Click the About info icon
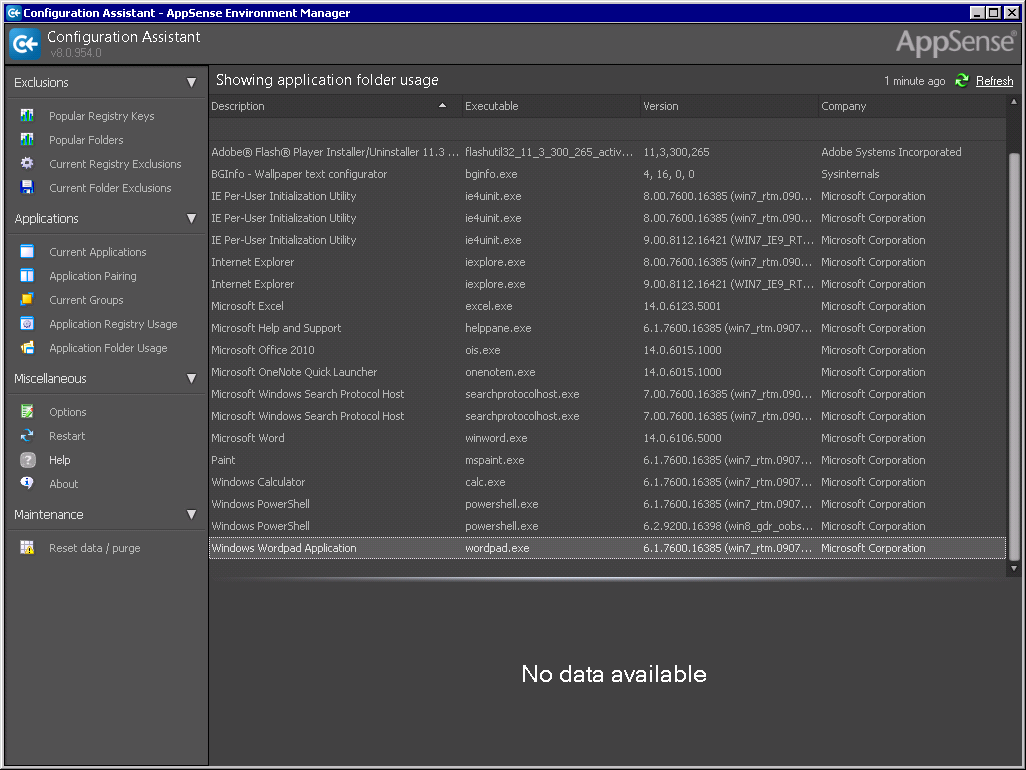 click(x=27, y=483)
